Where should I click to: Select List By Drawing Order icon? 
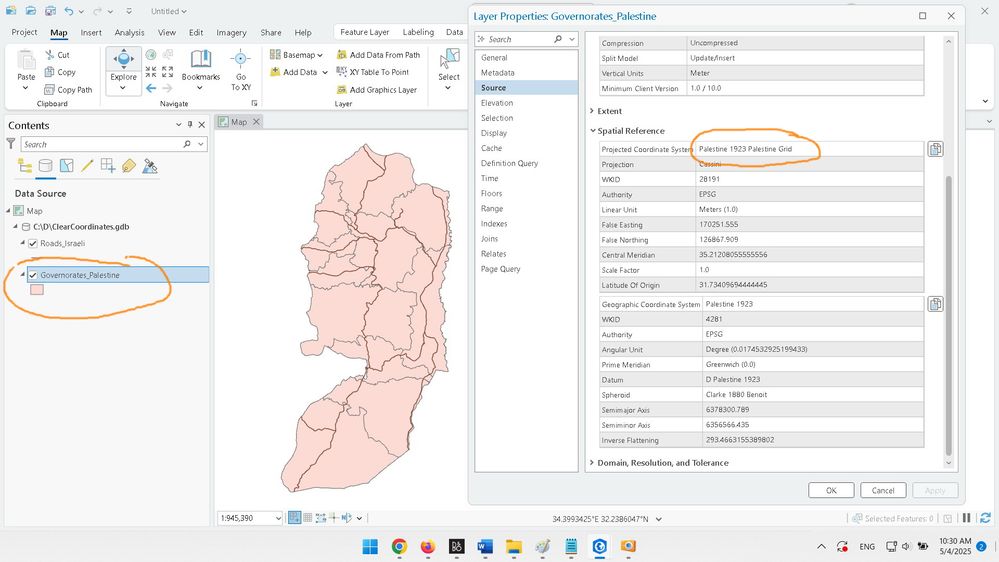pos(25,166)
